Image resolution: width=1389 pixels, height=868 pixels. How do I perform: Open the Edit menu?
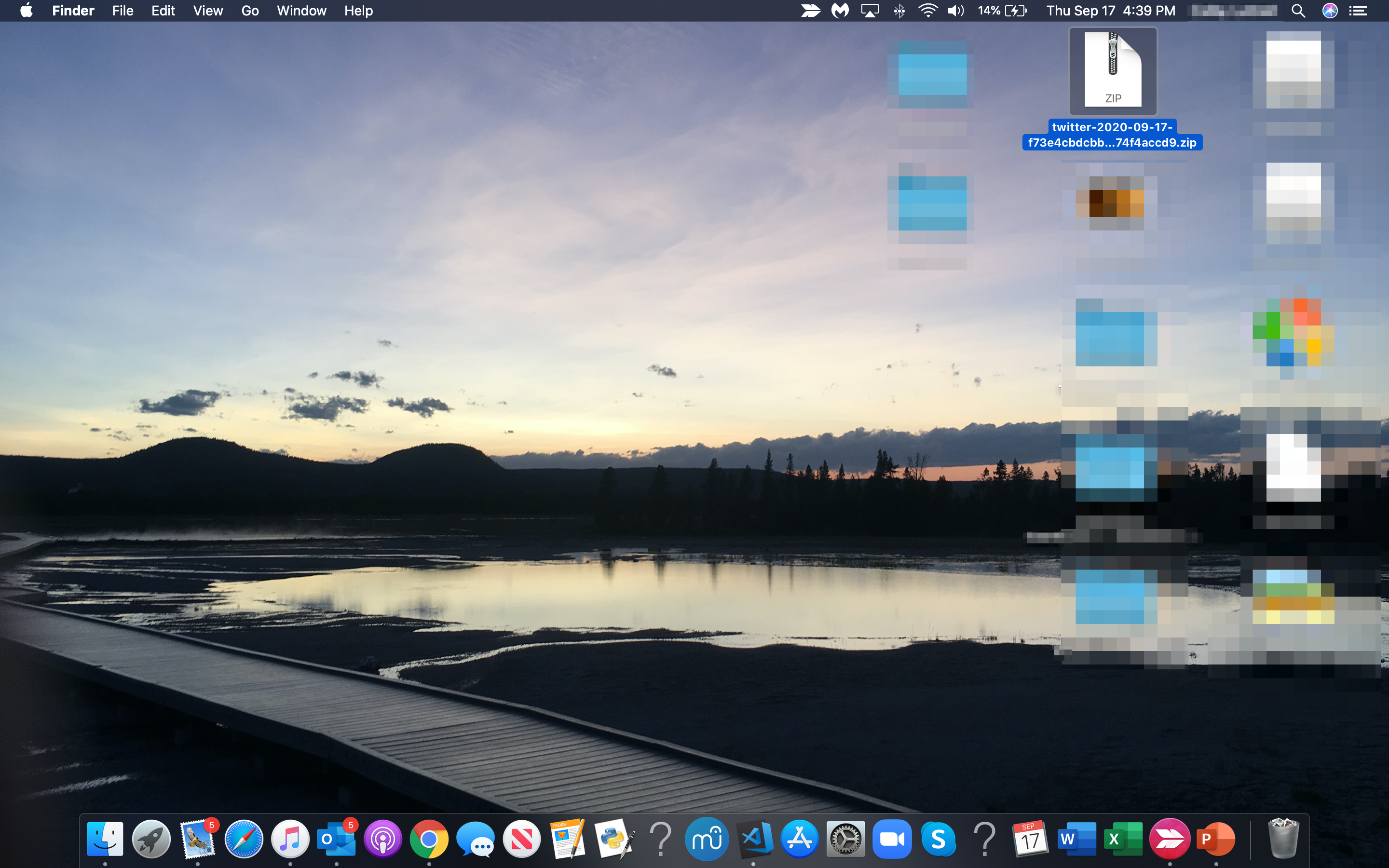(x=163, y=11)
